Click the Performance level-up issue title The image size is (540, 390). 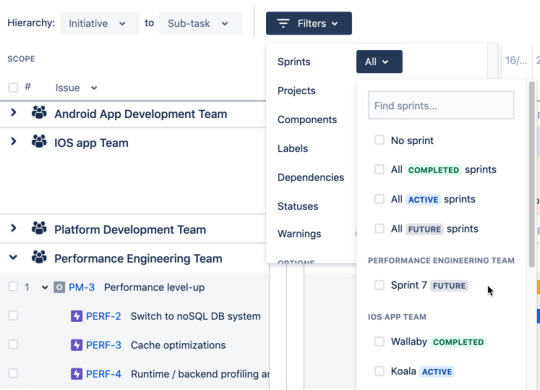[154, 287]
